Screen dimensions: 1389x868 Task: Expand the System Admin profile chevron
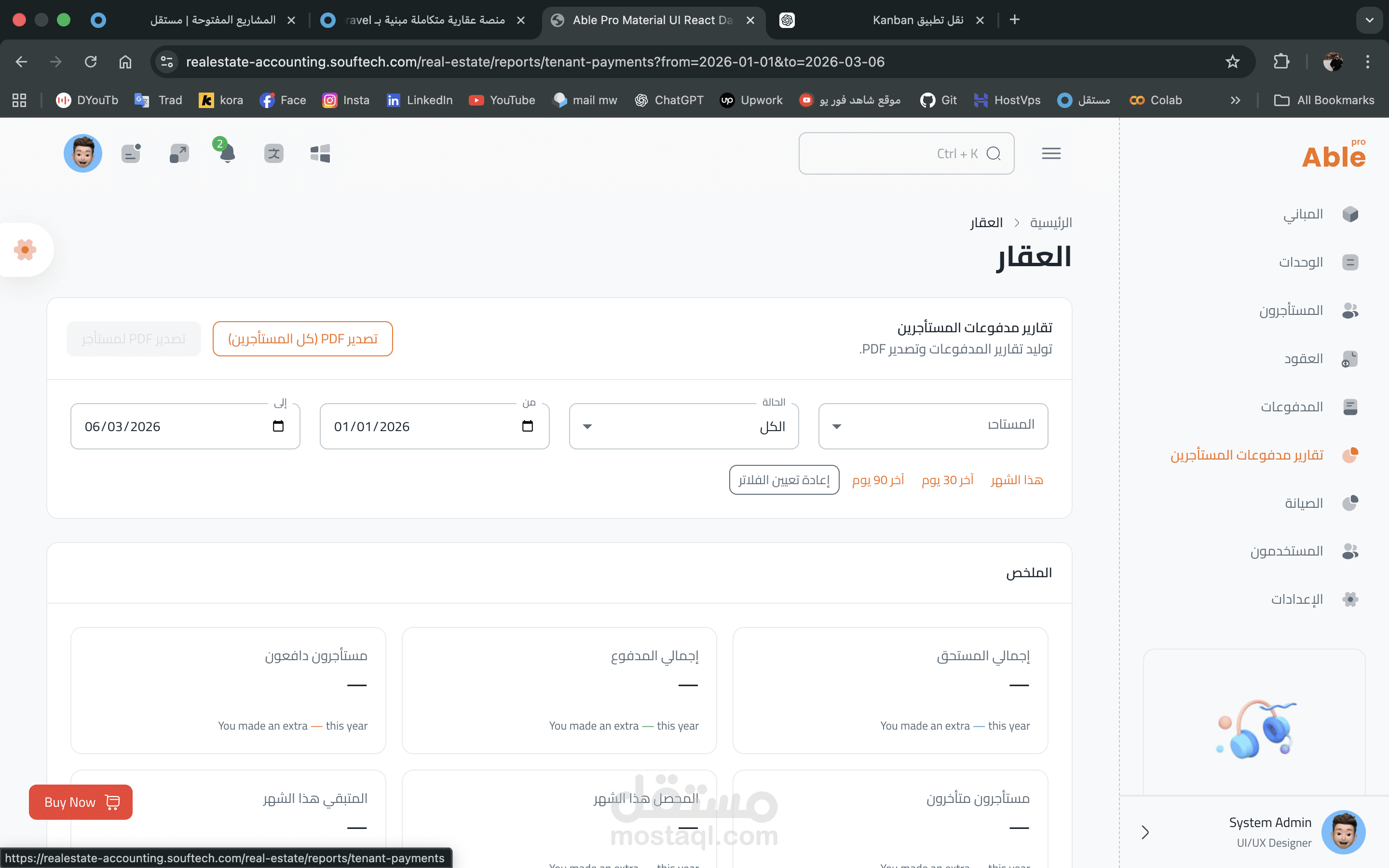1145,832
